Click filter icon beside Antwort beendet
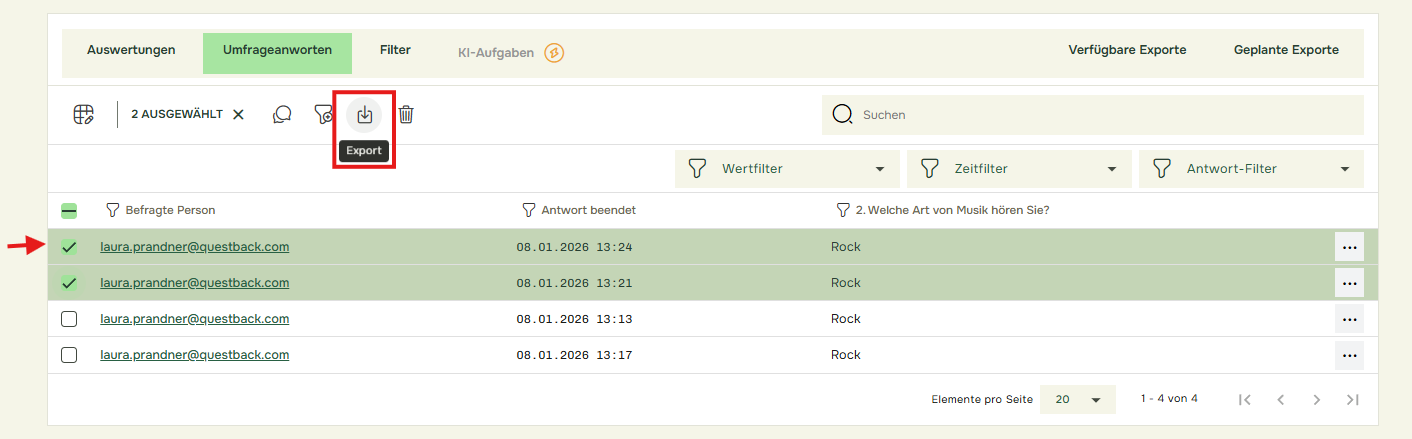 529,211
